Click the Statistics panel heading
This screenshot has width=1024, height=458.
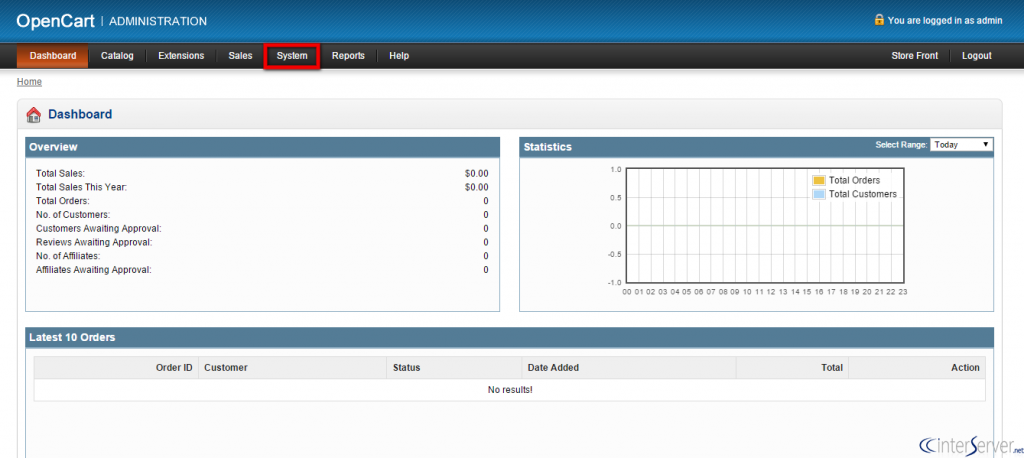pos(548,147)
